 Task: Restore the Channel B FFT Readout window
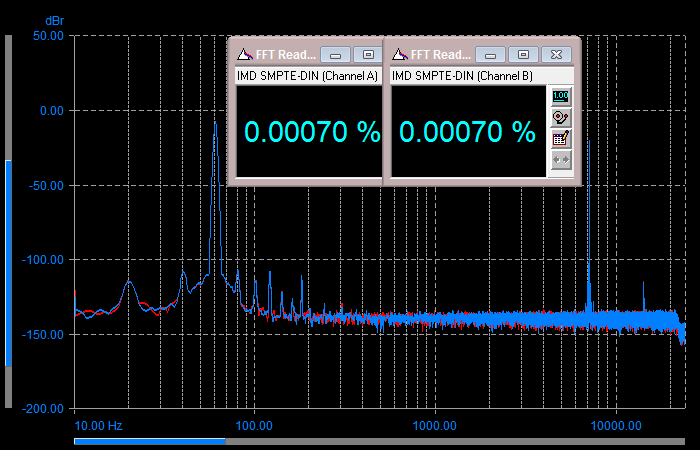[x=523, y=54]
